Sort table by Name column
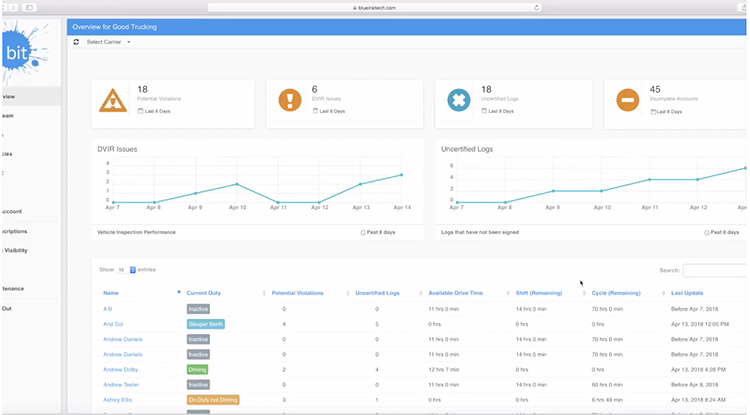 click(110, 293)
